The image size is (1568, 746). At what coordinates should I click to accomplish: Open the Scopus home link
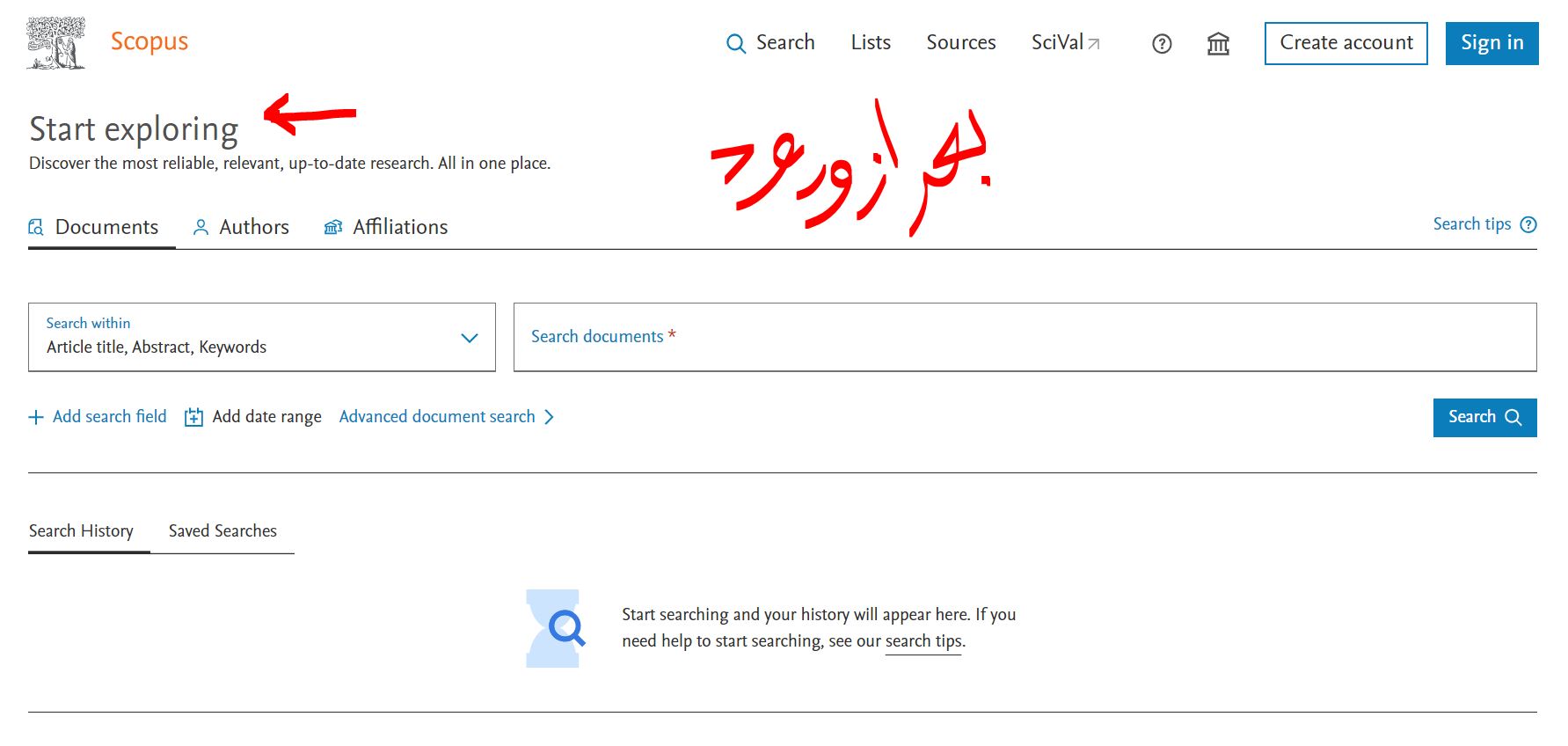tap(149, 42)
